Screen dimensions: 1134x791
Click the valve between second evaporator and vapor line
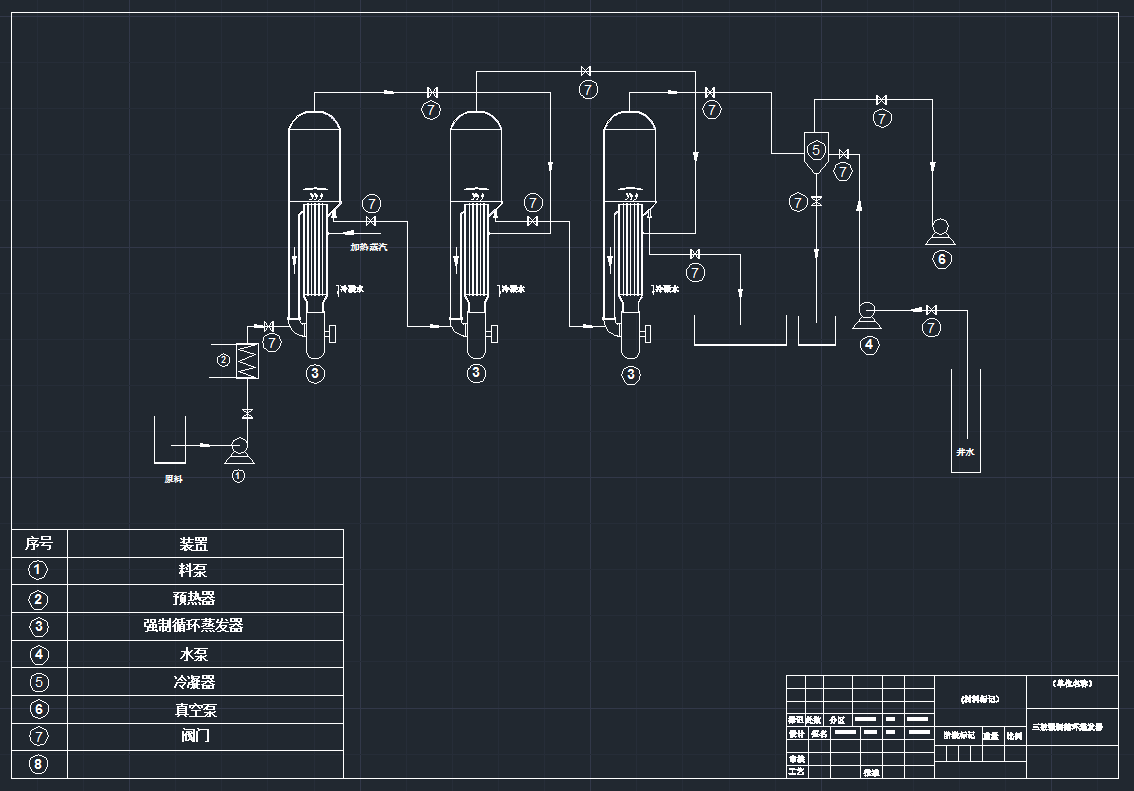(x=533, y=221)
